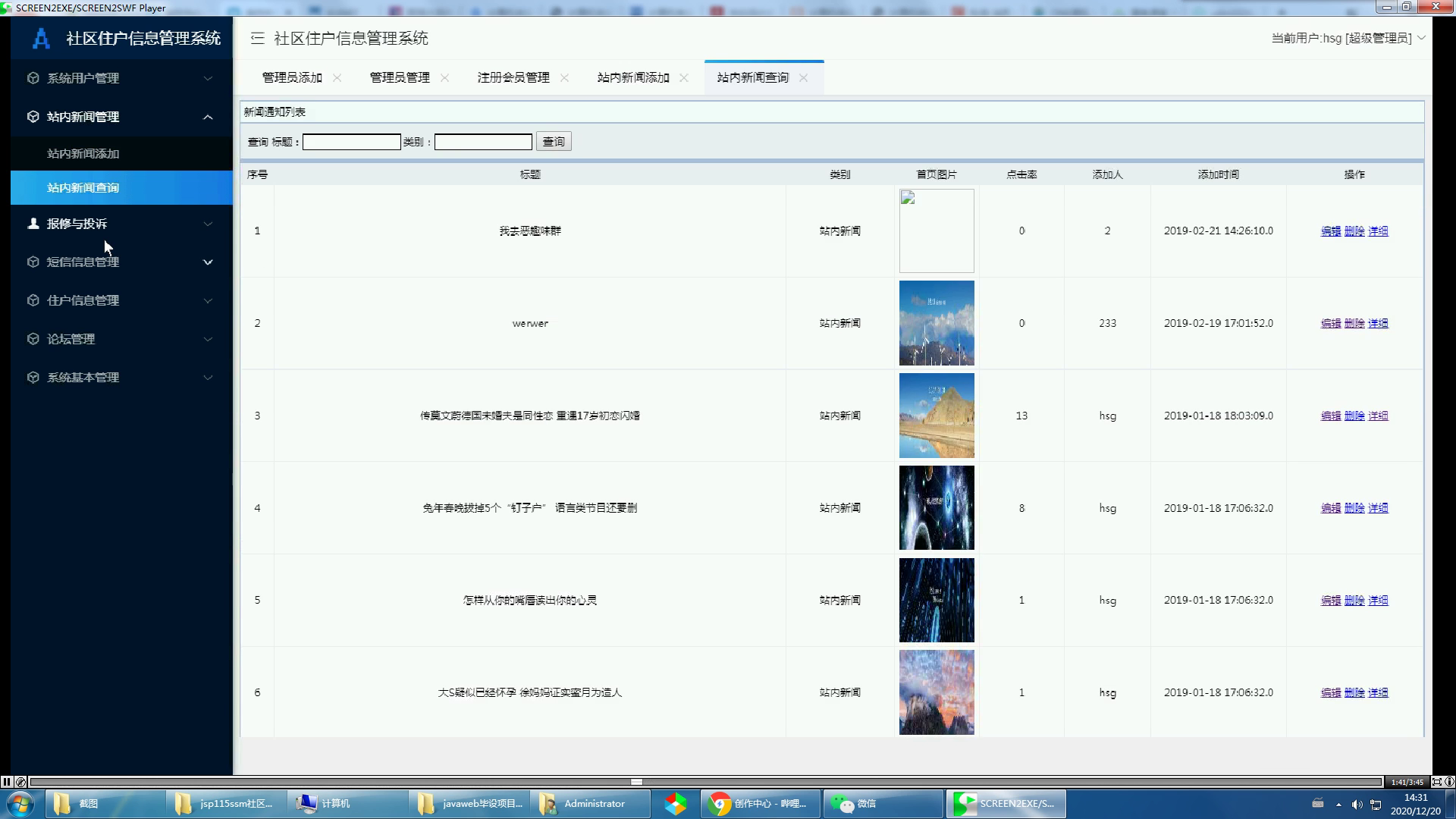This screenshot has width=1456, height=819.
Task: Click 删除 for news row 5
Action: tap(1354, 601)
